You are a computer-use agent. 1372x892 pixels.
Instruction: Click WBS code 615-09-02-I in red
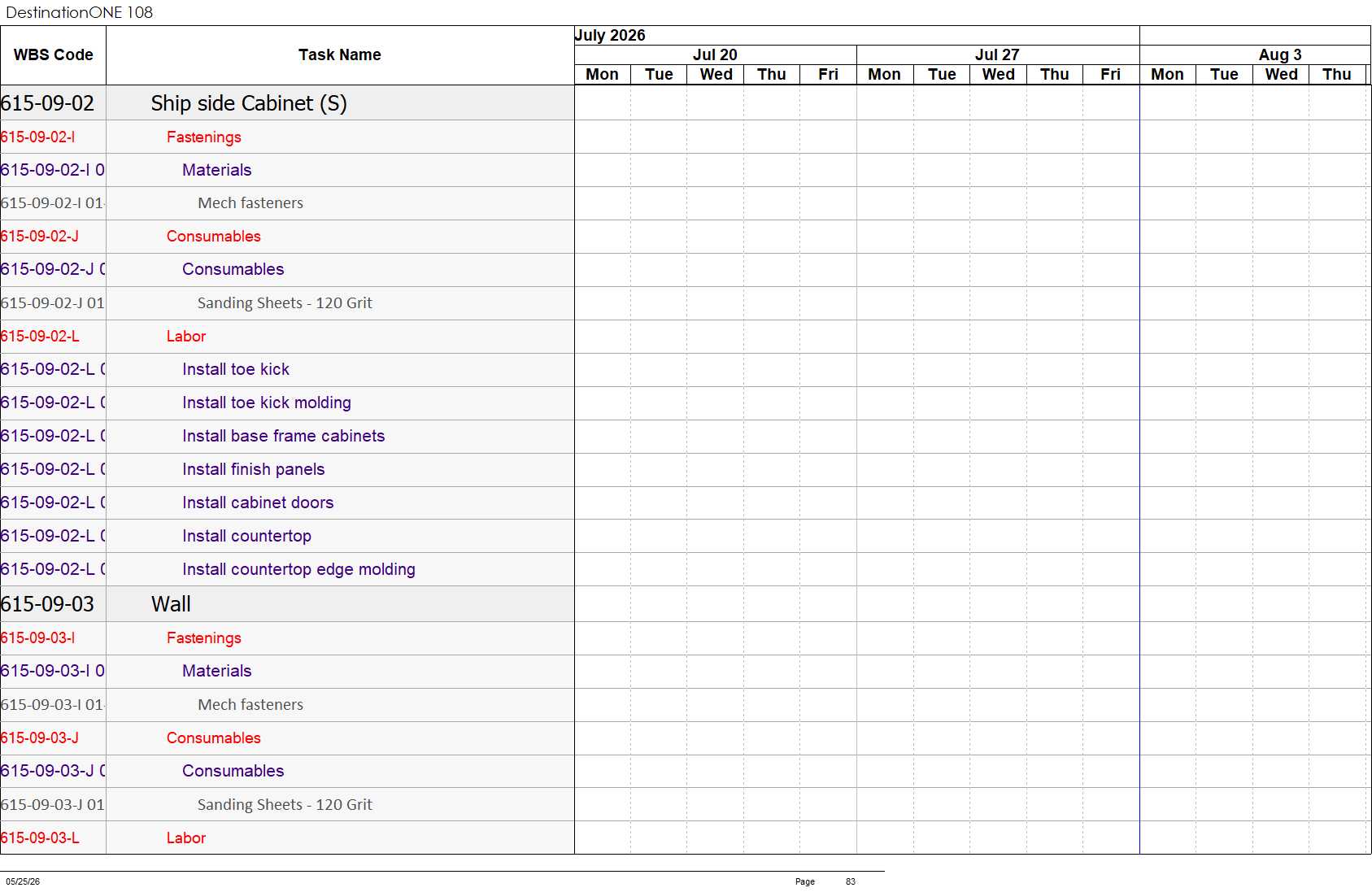(37, 137)
